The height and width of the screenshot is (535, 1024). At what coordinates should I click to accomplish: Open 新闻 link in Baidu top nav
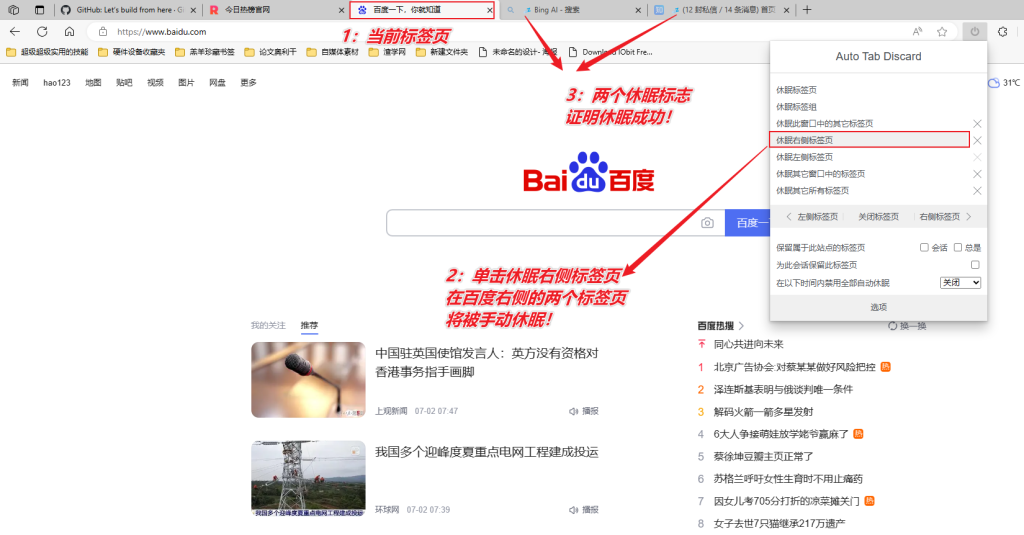(x=20, y=82)
